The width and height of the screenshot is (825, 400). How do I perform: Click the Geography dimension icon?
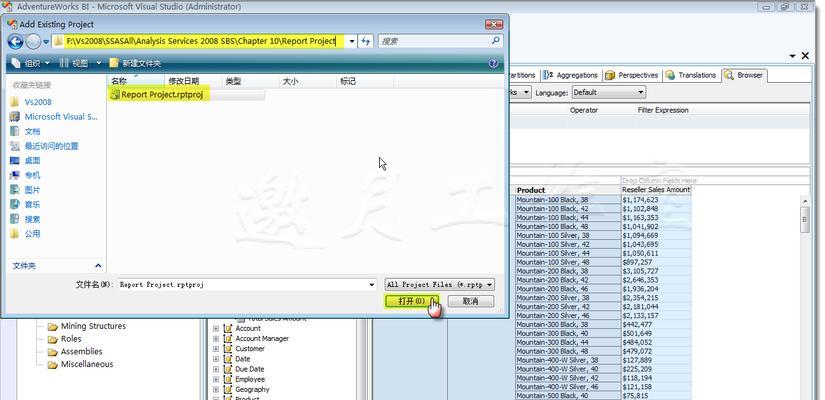point(228,389)
